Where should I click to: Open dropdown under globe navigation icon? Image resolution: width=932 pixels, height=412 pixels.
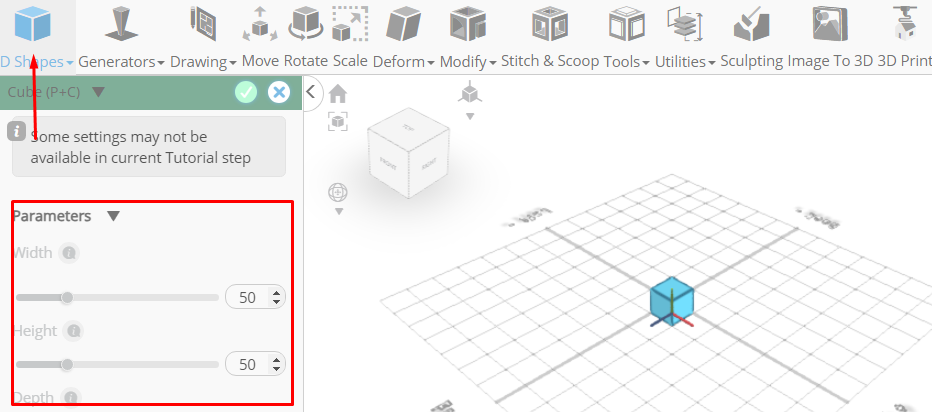coord(339,212)
